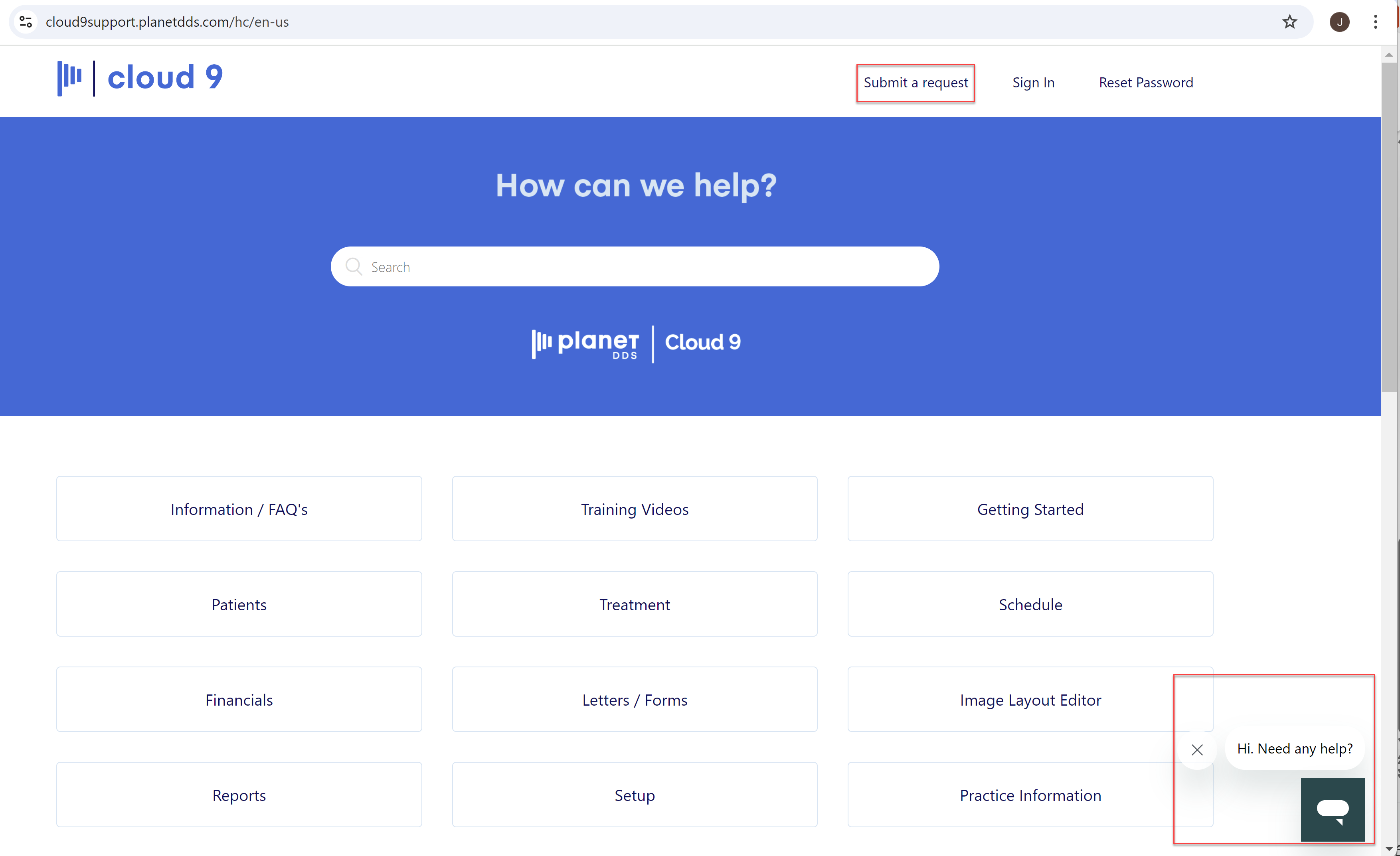Click the vertical scrollbar thumb
The image size is (1400, 856).
pos(1389,227)
